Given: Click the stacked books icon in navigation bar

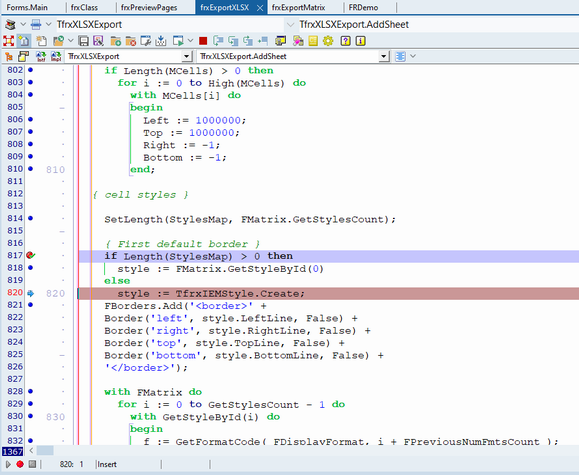Looking at the screenshot, I should (10, 25).
